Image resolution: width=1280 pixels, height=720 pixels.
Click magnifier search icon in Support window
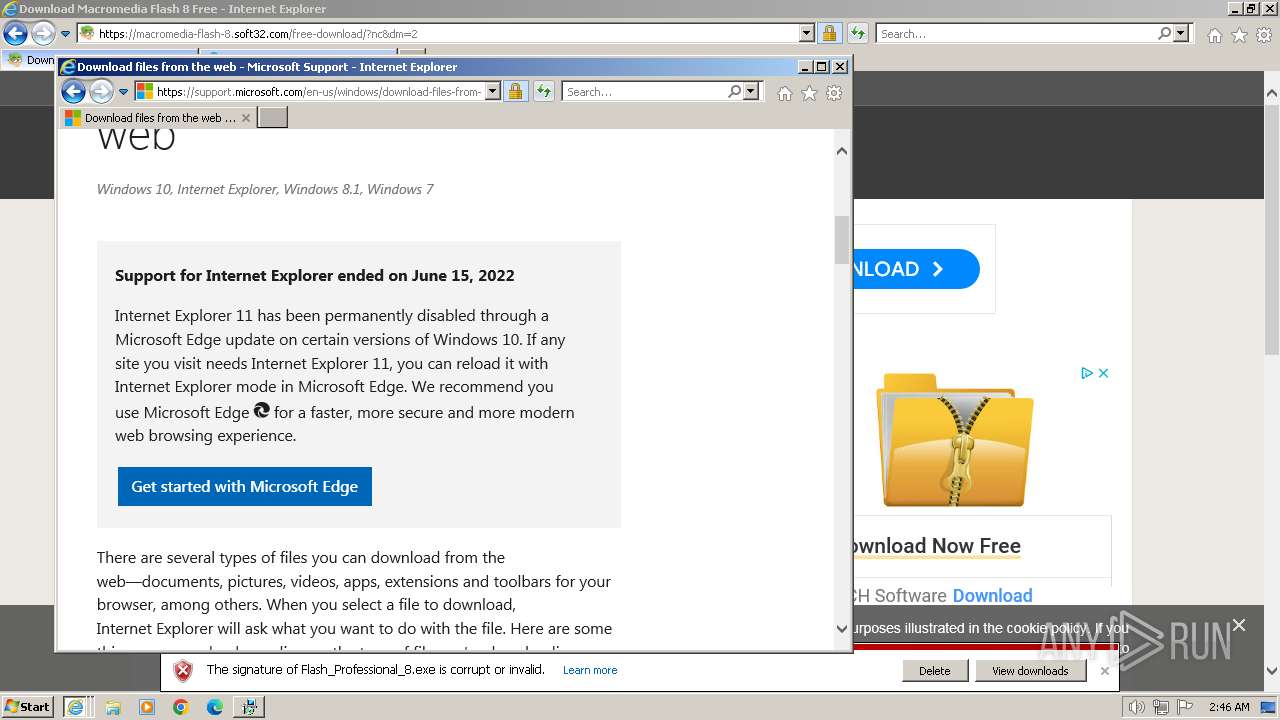pyautogui.click(x=735, y=91)
